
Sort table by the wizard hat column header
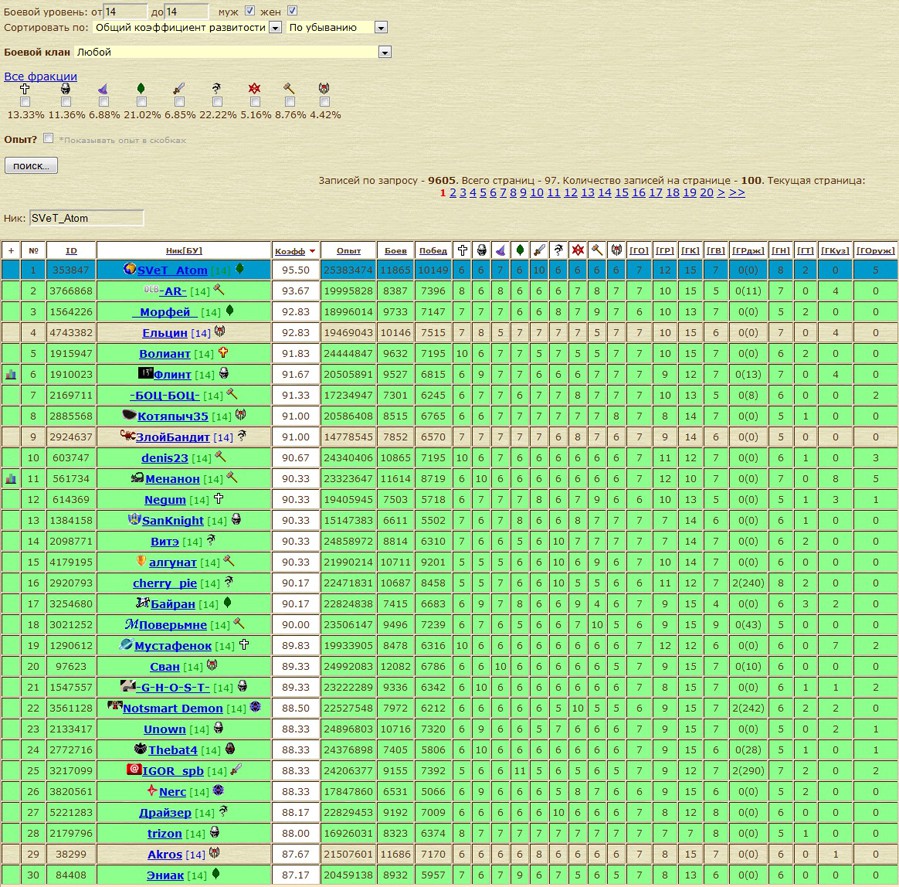[501, 250]
